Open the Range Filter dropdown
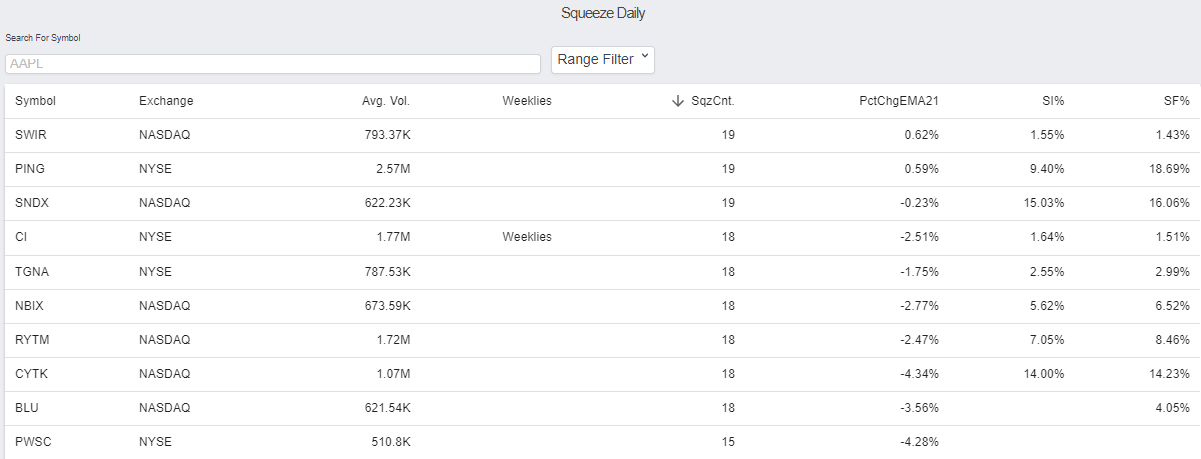This screenshot has width=1201, height=459. click(x=603, y=59)
